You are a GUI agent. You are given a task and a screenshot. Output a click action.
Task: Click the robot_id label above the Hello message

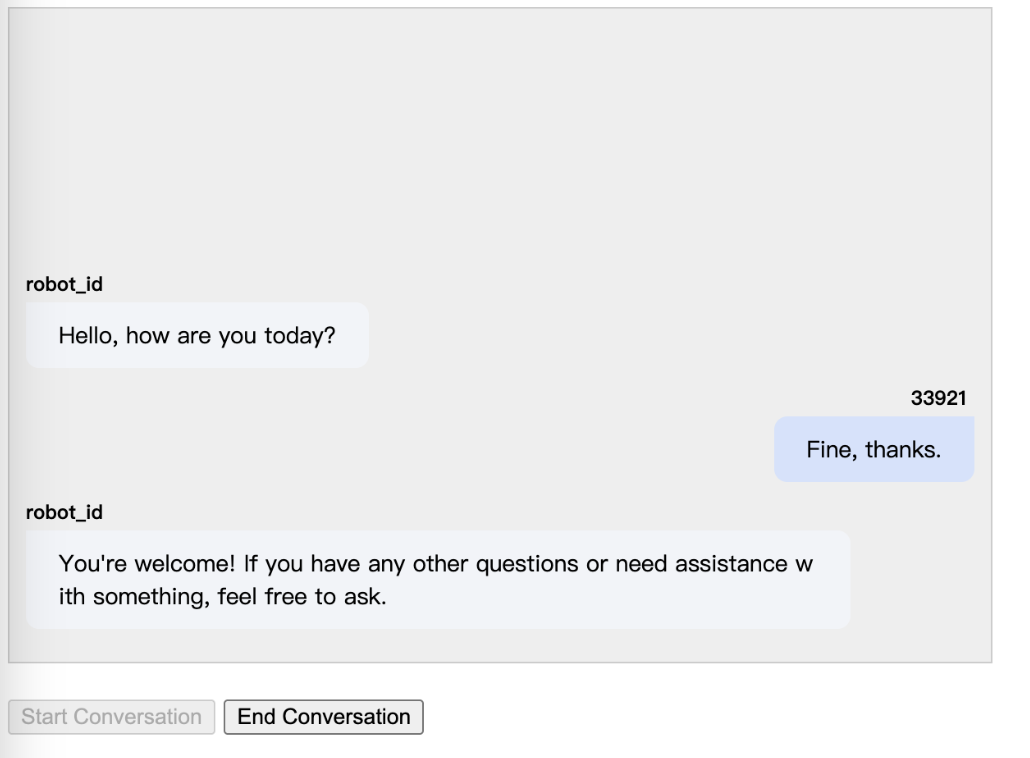point(64,284)
